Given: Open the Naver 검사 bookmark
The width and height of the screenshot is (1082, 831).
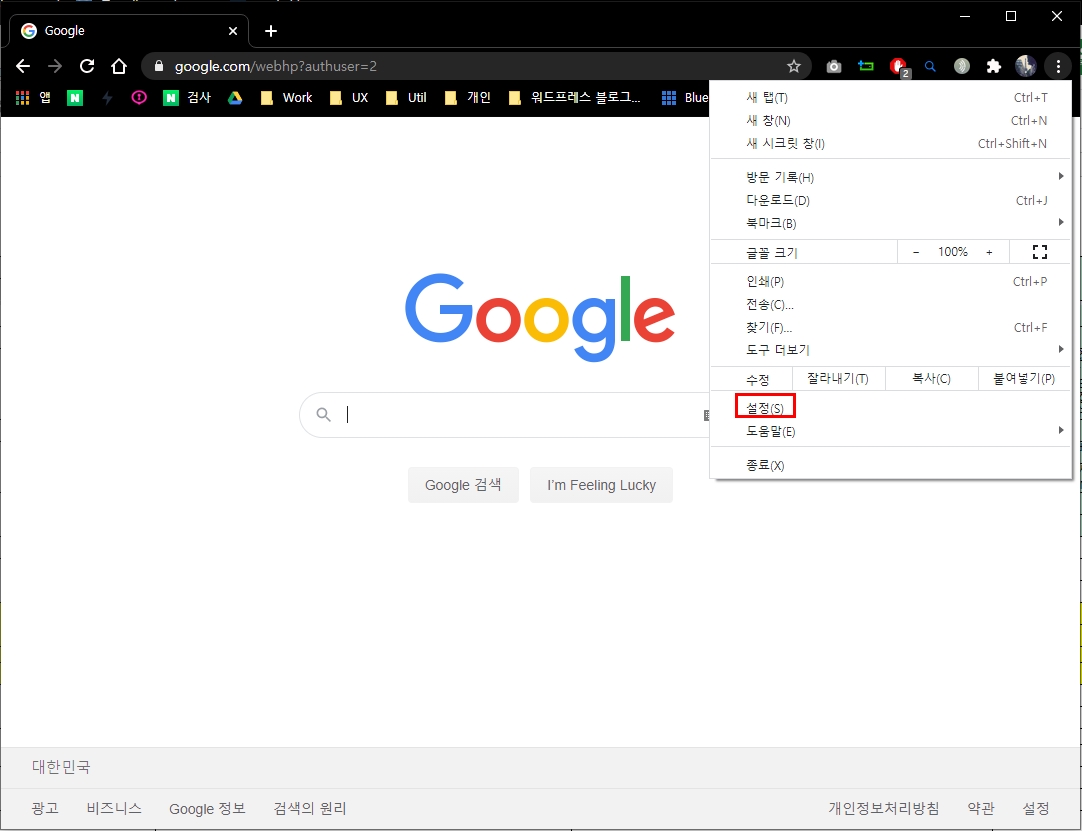Looking at the screenshot, I should pyautogui.click(x=187, y=97).
